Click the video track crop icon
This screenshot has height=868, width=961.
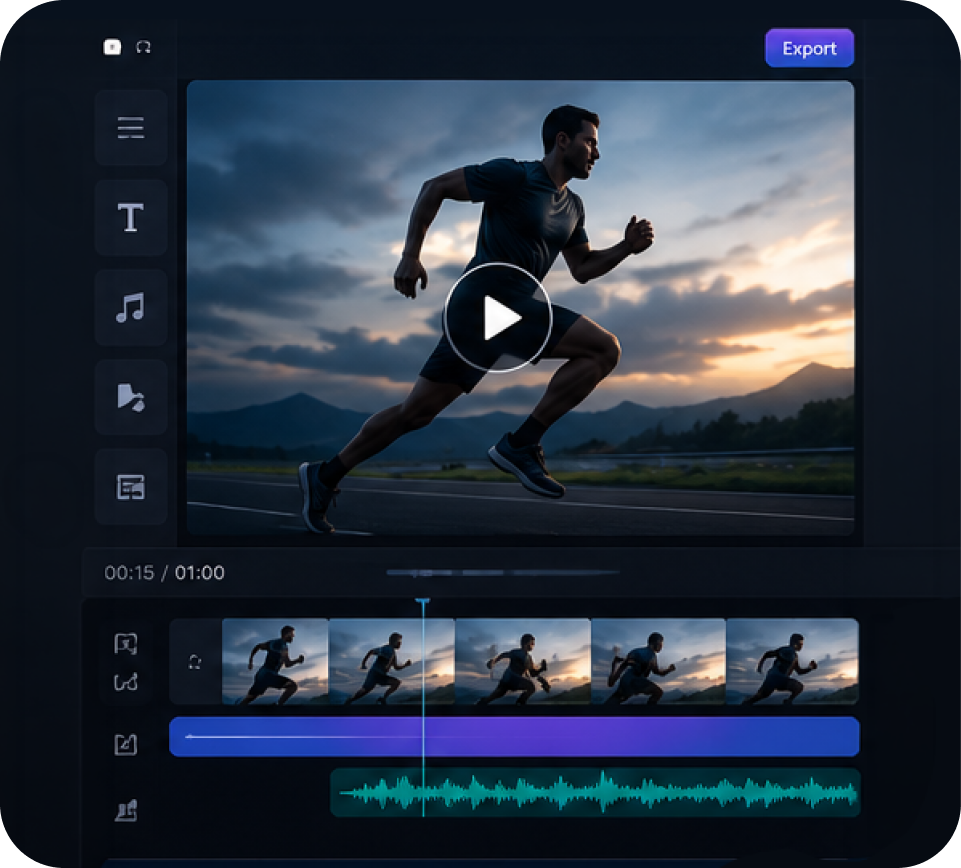[126, 644]
